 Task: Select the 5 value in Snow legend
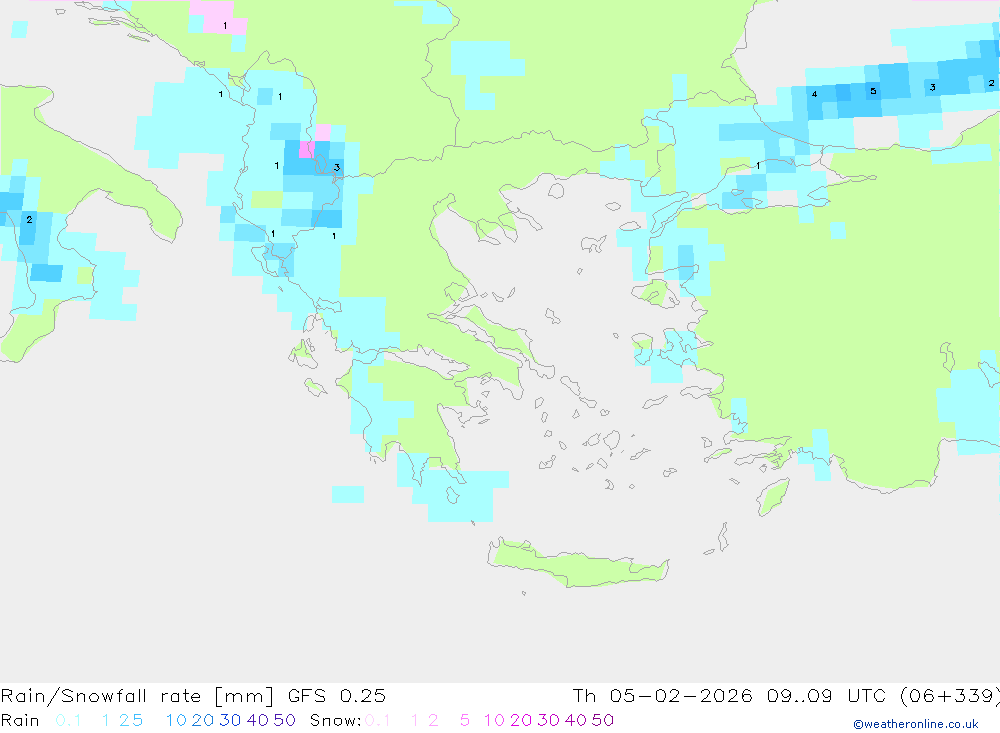click(465, 720)
